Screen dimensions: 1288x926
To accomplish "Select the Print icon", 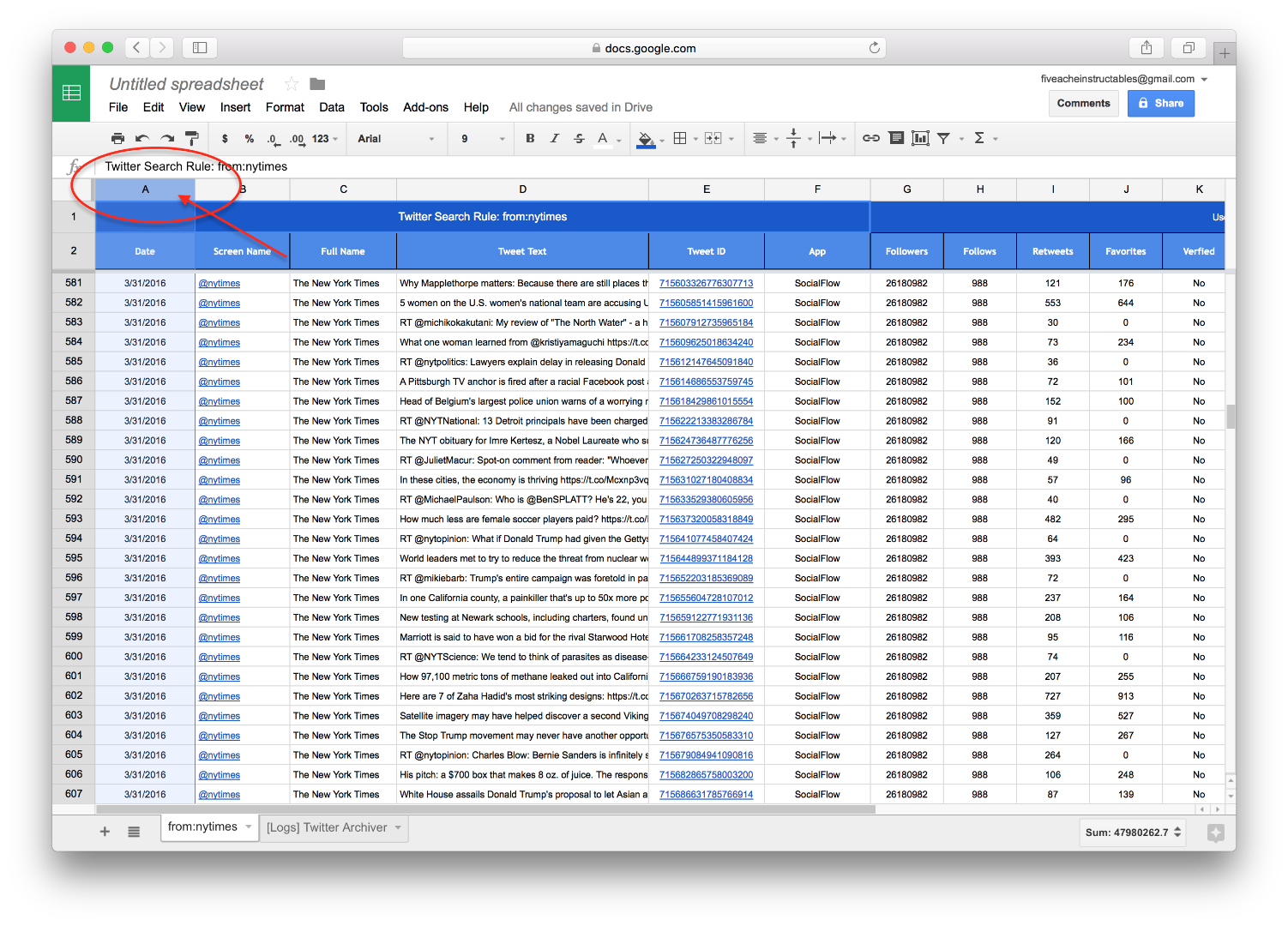I will click(x=117, y=138).
